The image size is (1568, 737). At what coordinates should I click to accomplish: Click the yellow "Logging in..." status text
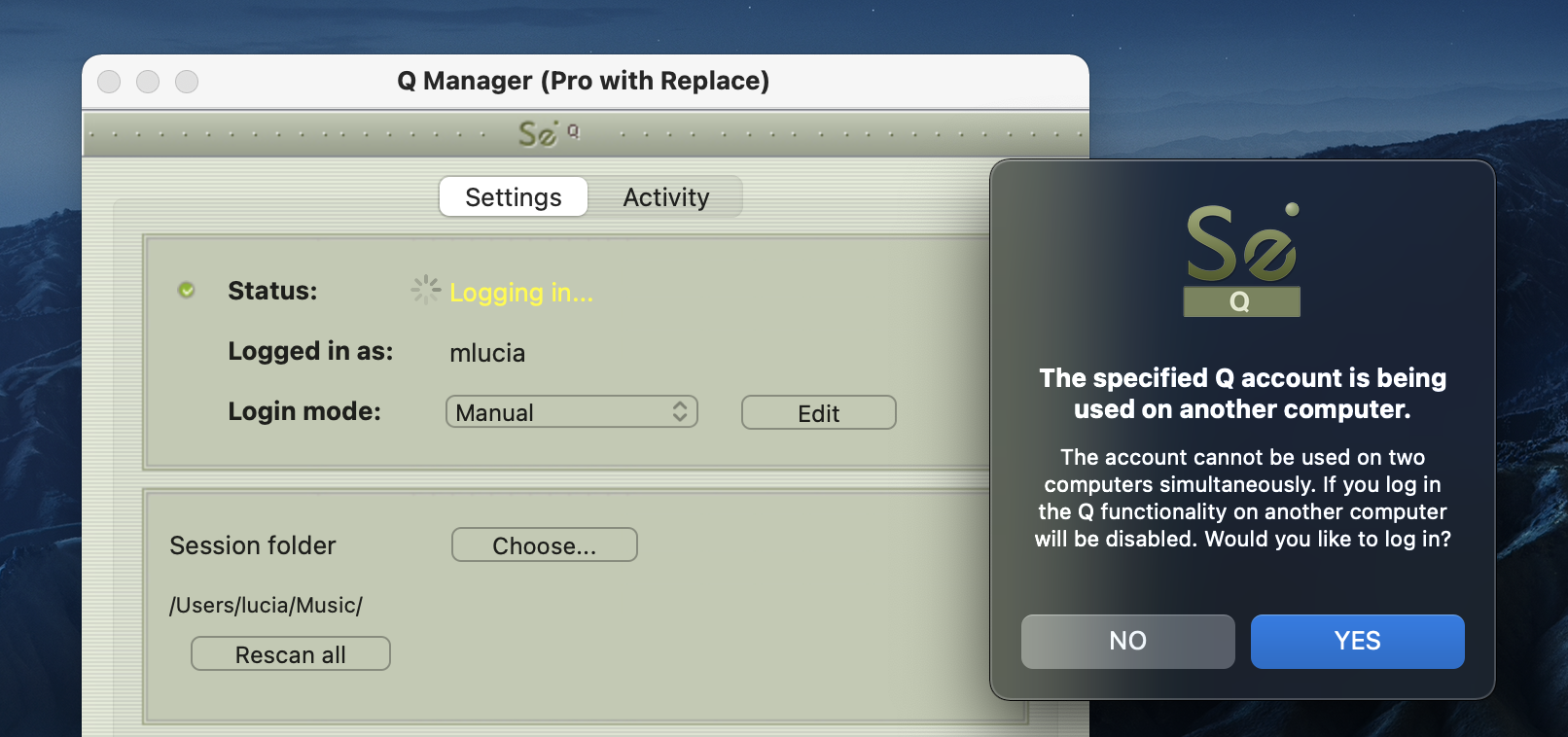[521, 292]
